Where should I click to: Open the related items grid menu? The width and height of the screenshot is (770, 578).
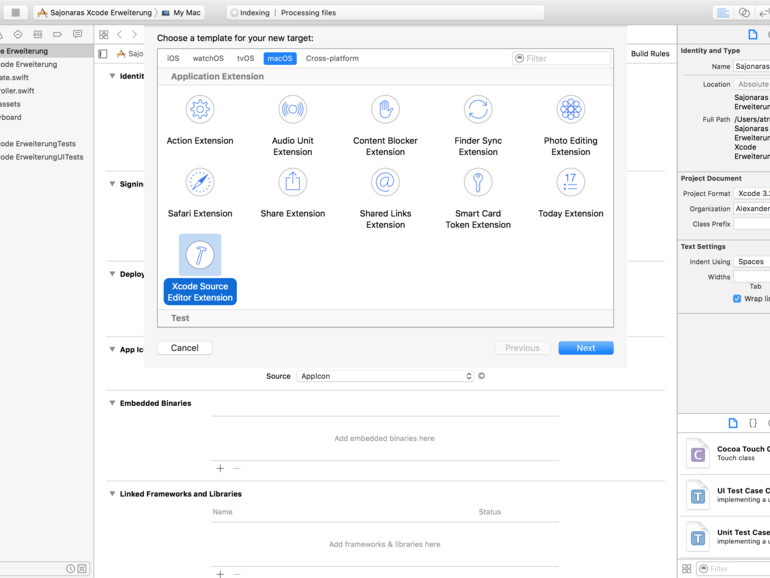[104, 34]
